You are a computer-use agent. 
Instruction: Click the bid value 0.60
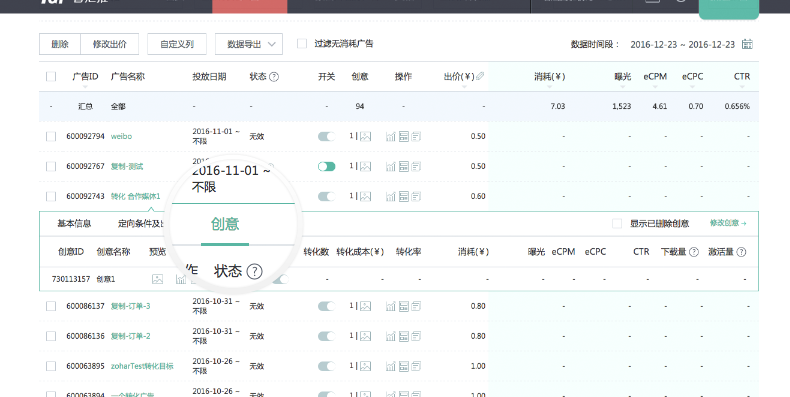(x=478, y=196)
